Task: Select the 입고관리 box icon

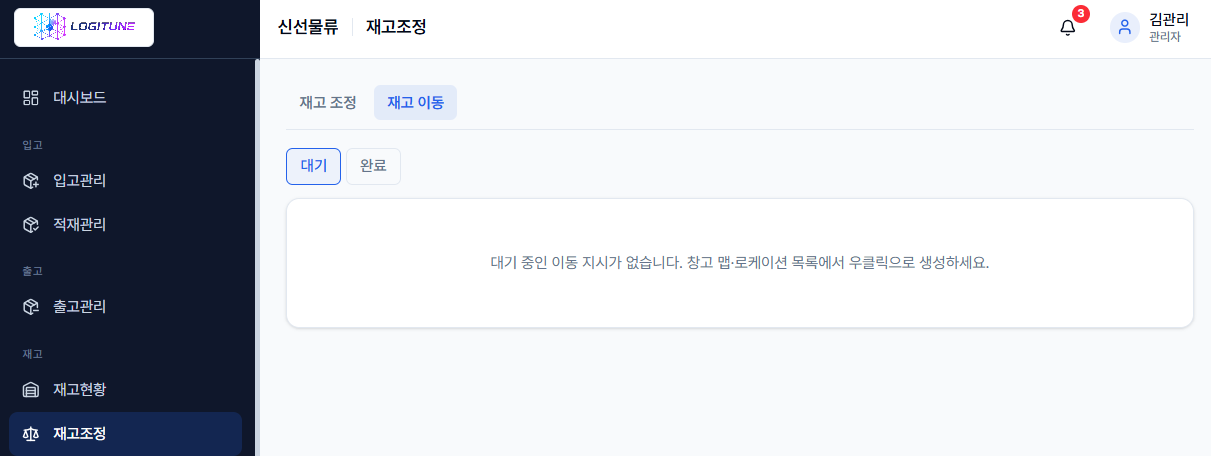Action: [x=30, y=181]
